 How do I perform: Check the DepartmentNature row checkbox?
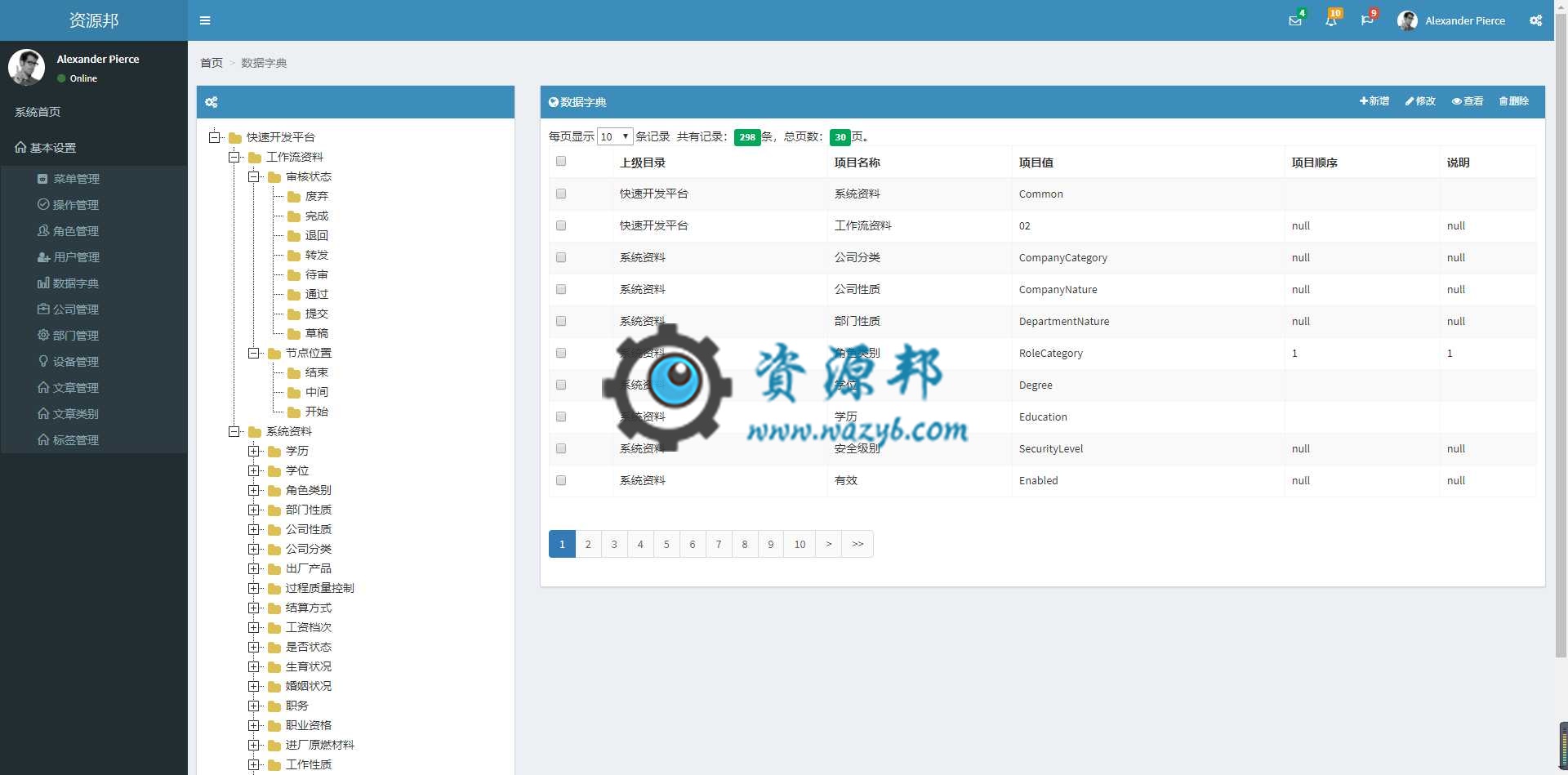tap(561, 321)
